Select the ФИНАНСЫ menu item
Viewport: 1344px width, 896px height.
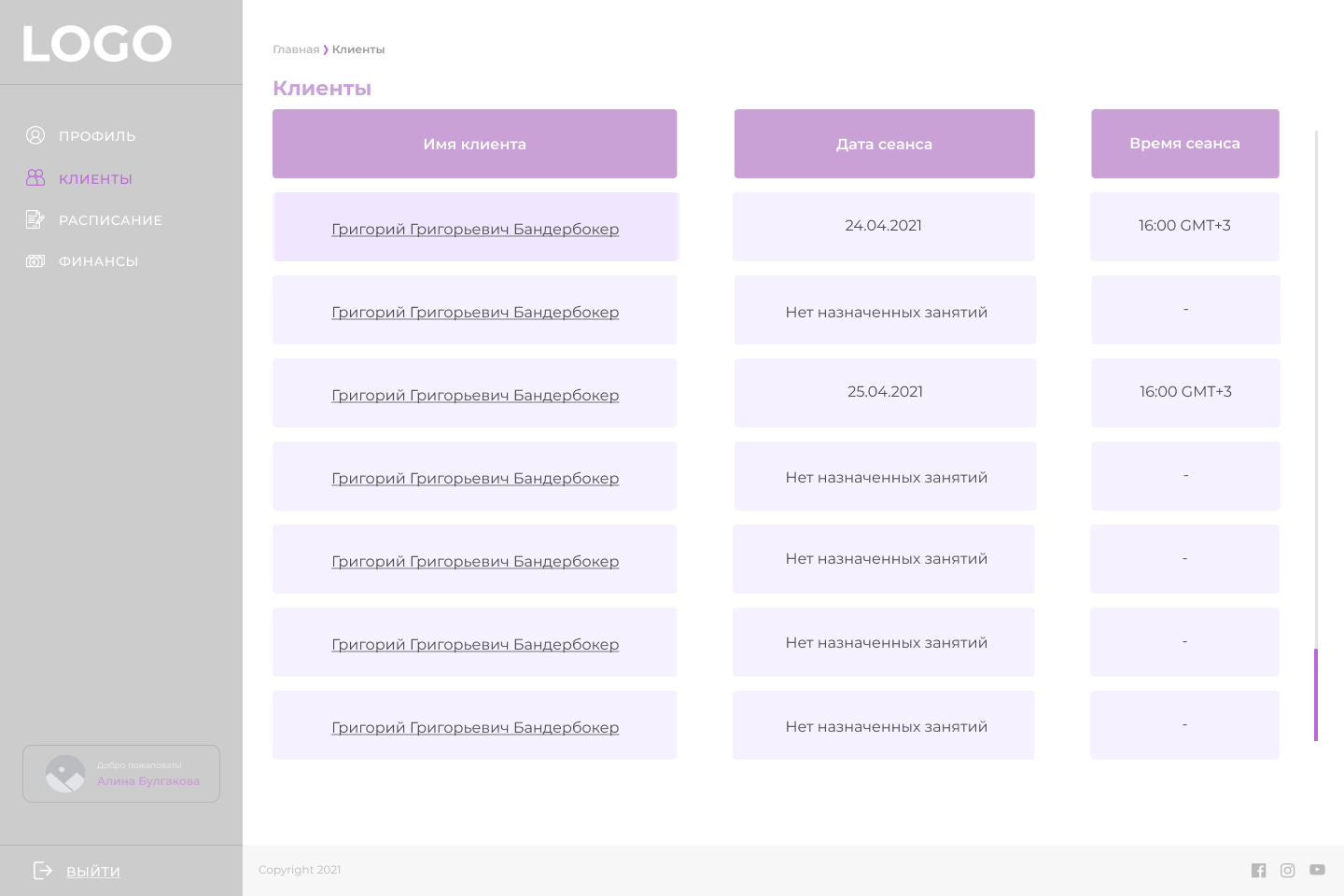click(98, 261)
